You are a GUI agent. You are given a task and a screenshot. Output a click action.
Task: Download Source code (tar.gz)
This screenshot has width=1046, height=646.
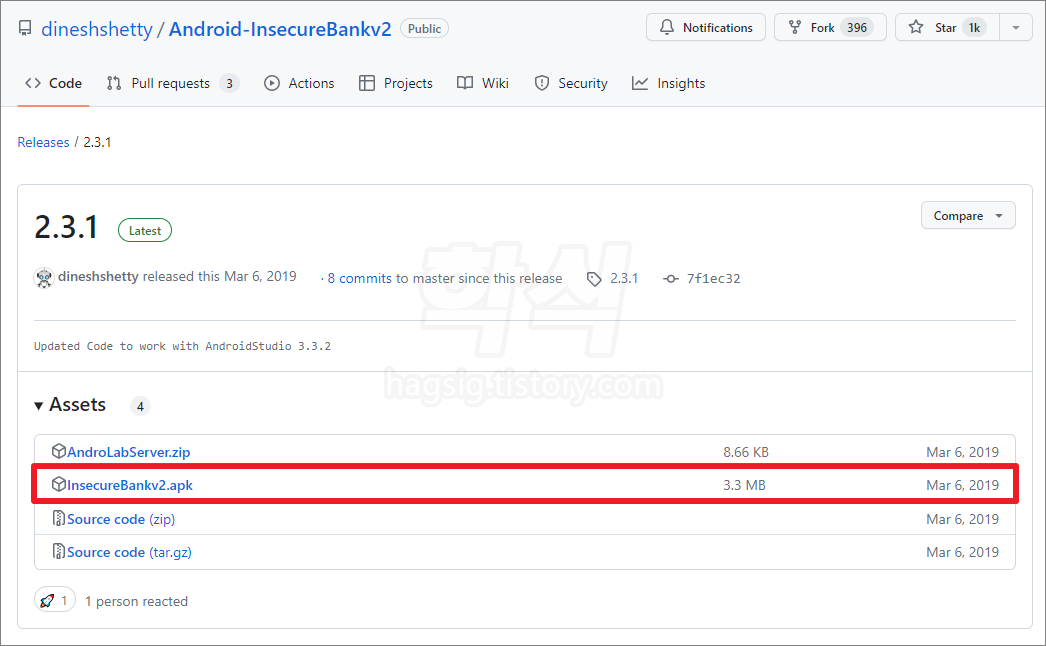tap(129, 553)
